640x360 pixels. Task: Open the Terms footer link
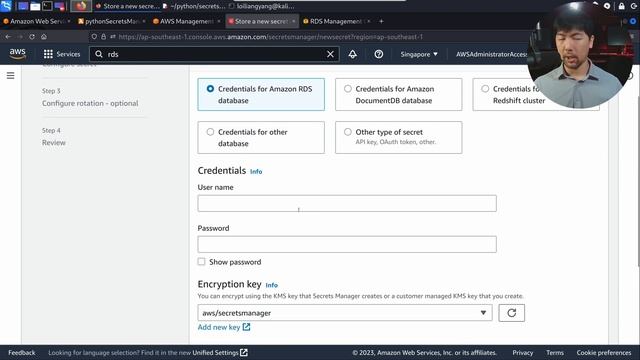point(555,353)
